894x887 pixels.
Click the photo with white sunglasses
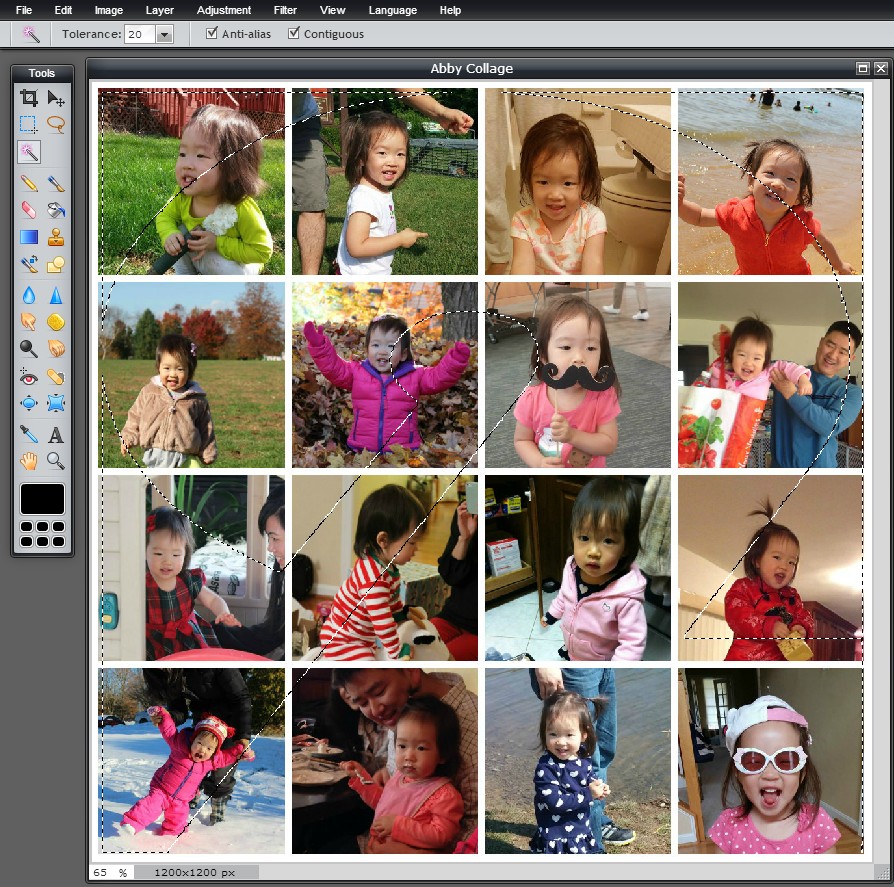pyautogui.click(x=770, y=761)
